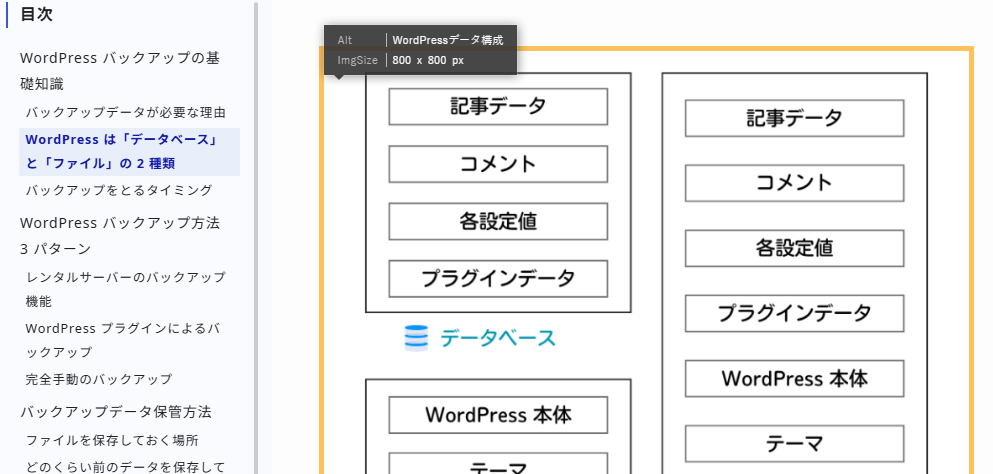Click left '各設定値' box in database group
993x474 pixels.
pos(498,221)
